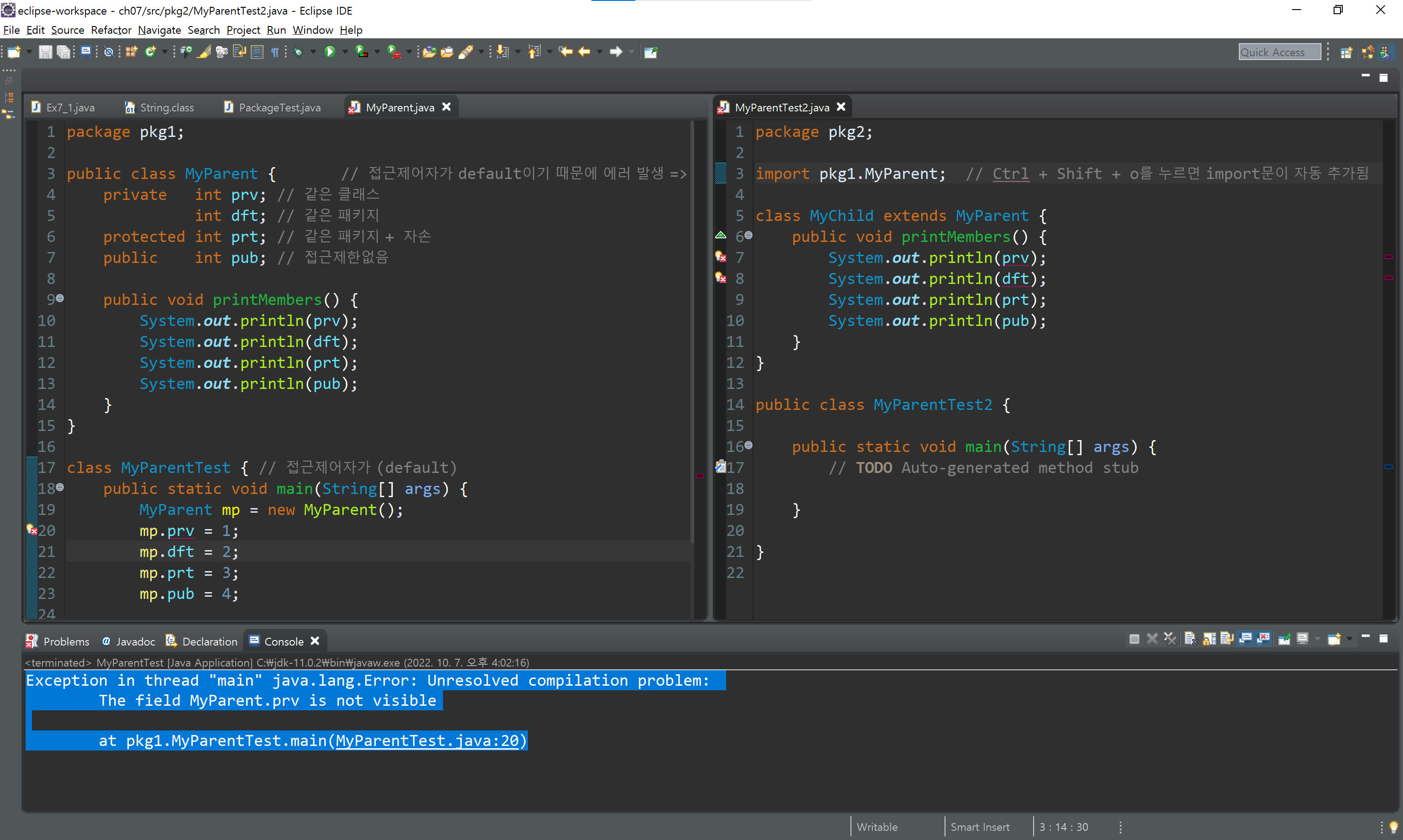Open the New wizard dropdown arrow
The height and width of the screenshot is (840, 1403).
click(29, 52)
